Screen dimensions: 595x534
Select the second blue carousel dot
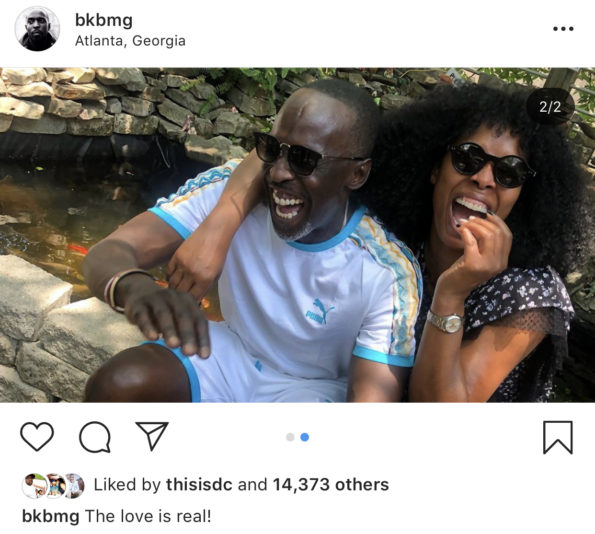305,437
